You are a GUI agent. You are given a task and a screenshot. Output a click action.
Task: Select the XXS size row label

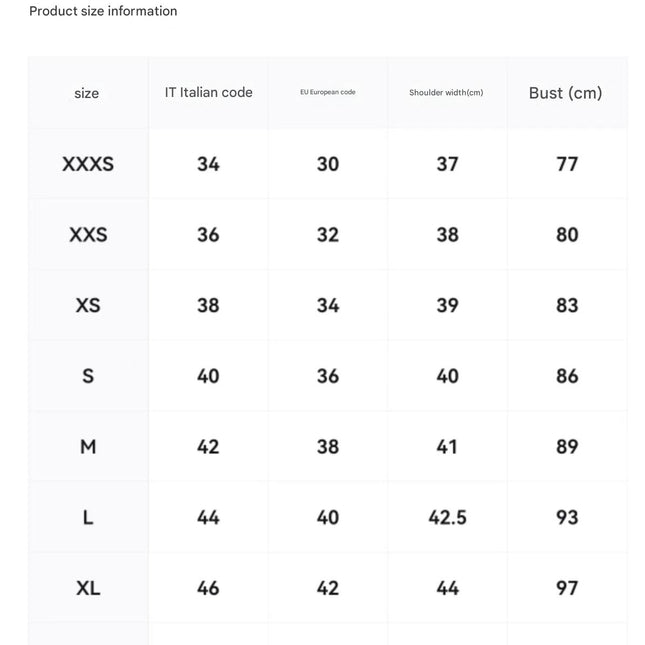click(88, 235)
